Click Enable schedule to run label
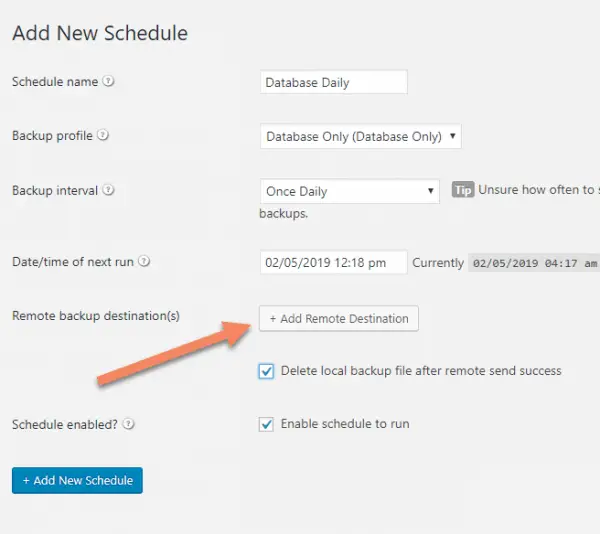 345,424
